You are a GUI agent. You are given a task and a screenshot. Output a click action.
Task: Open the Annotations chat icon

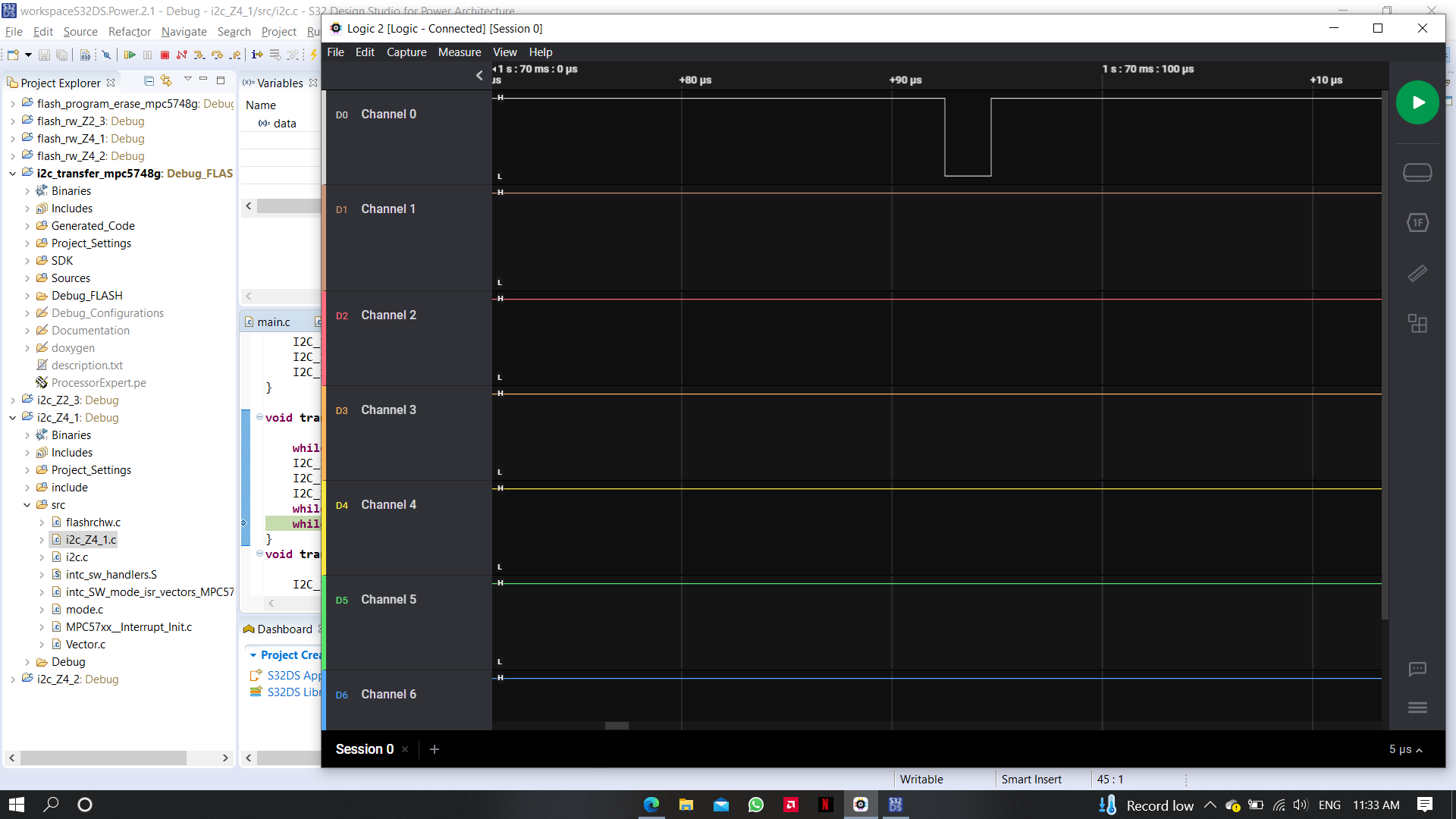[1417, 669]
